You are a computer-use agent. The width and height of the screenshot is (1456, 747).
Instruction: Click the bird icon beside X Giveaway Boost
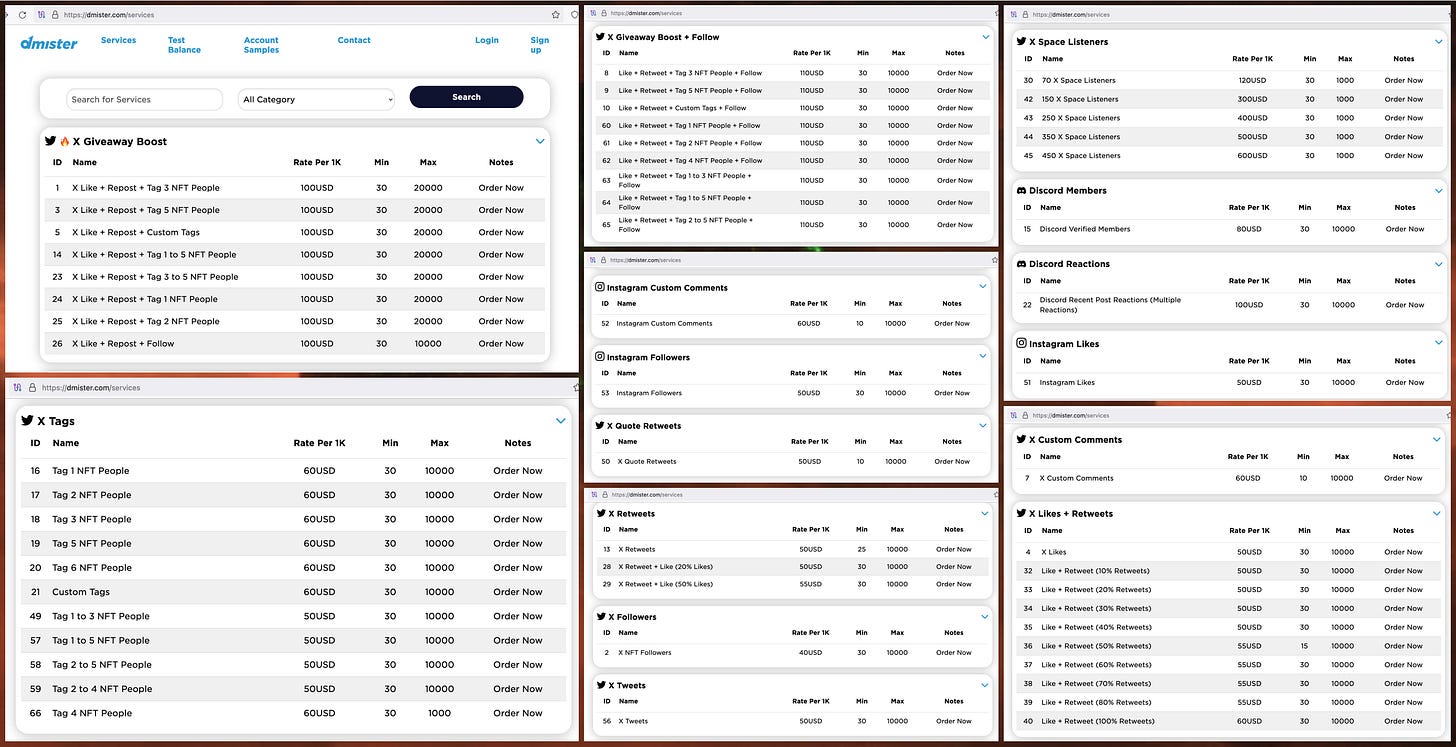[x=52, y=141]
